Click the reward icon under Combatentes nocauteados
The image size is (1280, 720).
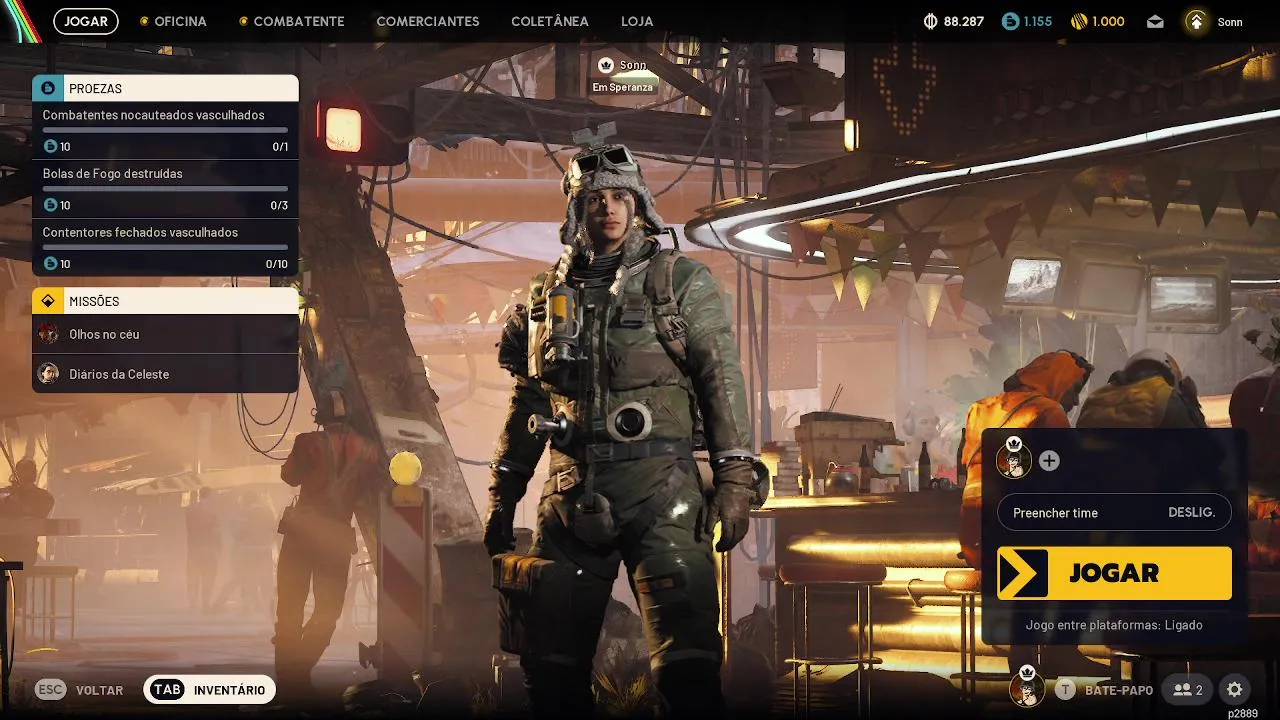coord(51,146)
